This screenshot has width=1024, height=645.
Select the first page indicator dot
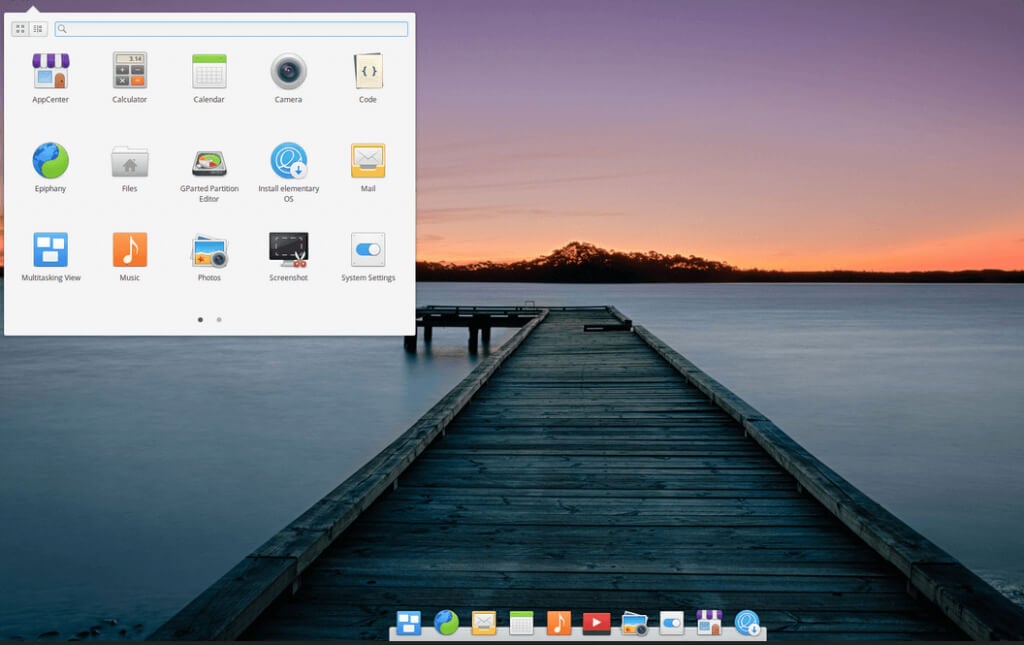coord(200,320)
